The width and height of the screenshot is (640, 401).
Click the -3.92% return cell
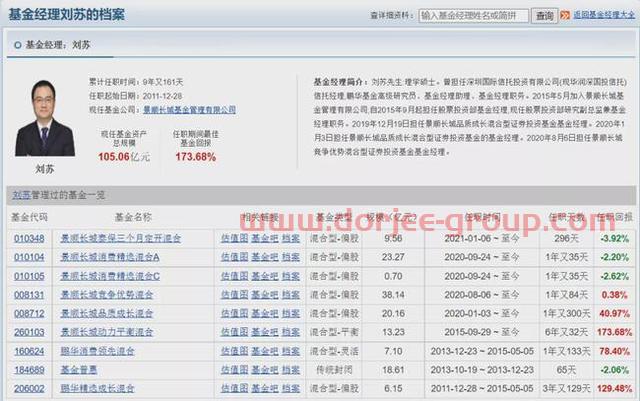point(614,238)
